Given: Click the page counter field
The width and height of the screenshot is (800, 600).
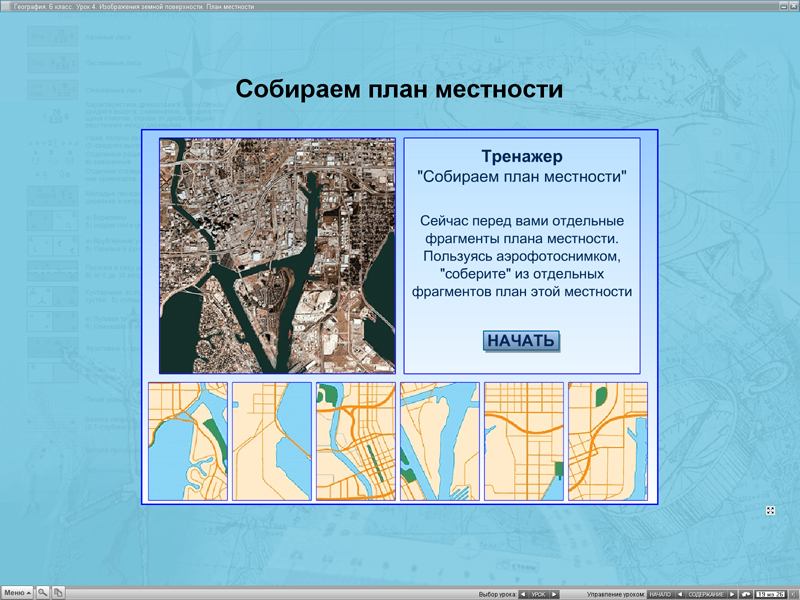Looking at the screenshot, I should click(771, 594).
